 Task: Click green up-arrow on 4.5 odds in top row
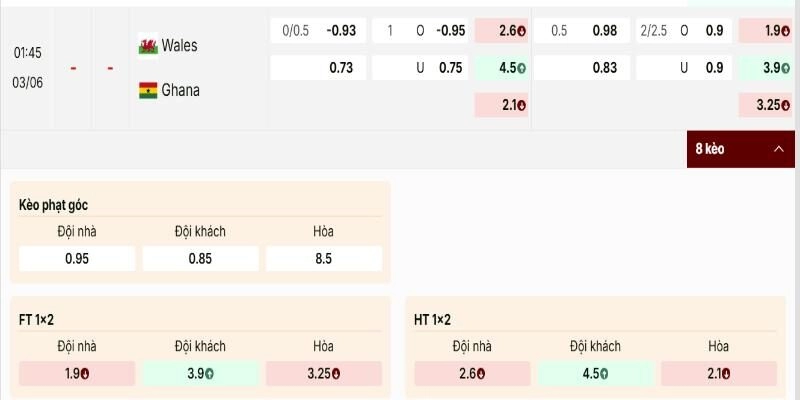click(x=521, y=68)
